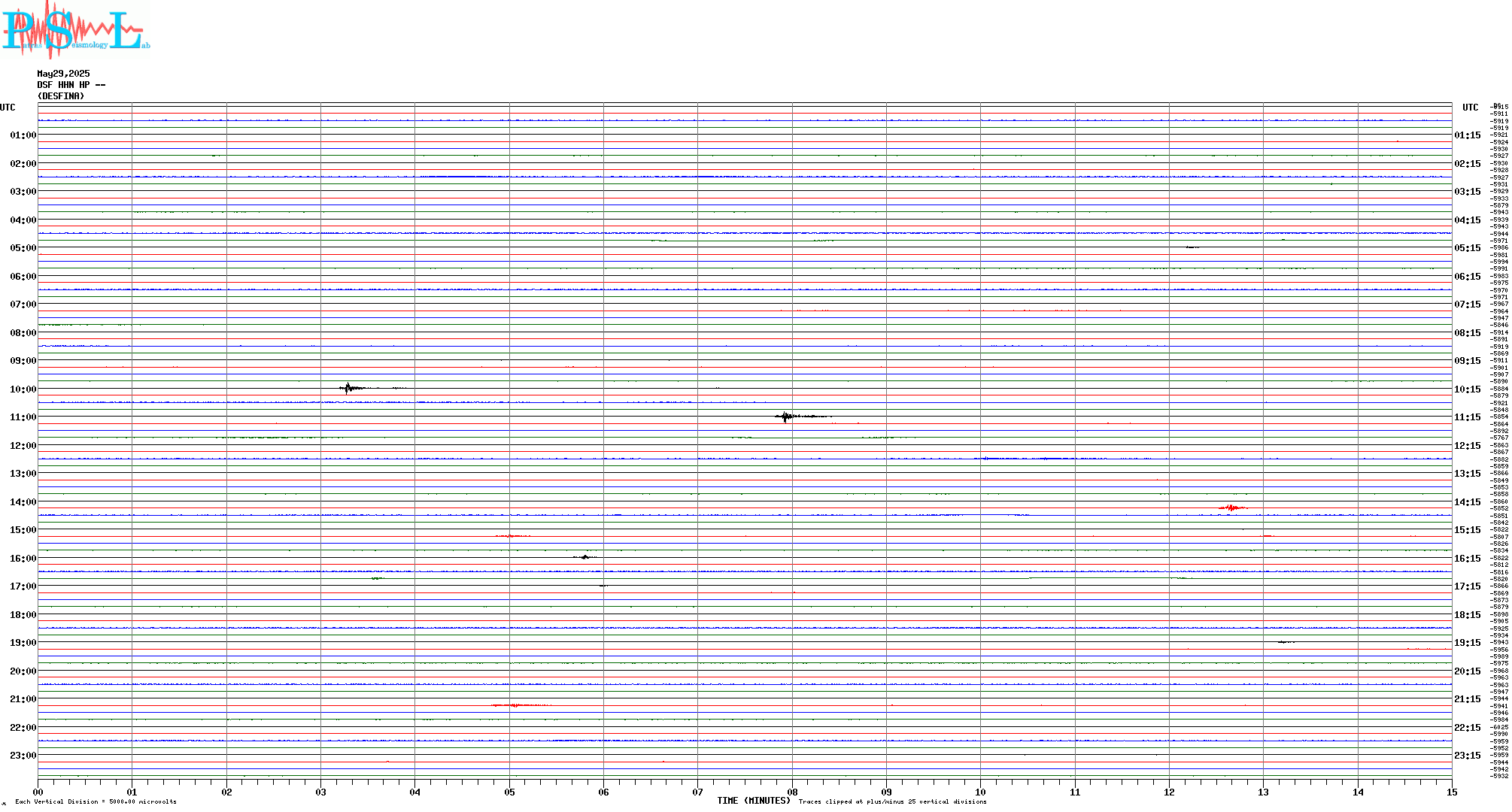
Task: Click the (DESFINA) station name text
Action: [61, 96]
